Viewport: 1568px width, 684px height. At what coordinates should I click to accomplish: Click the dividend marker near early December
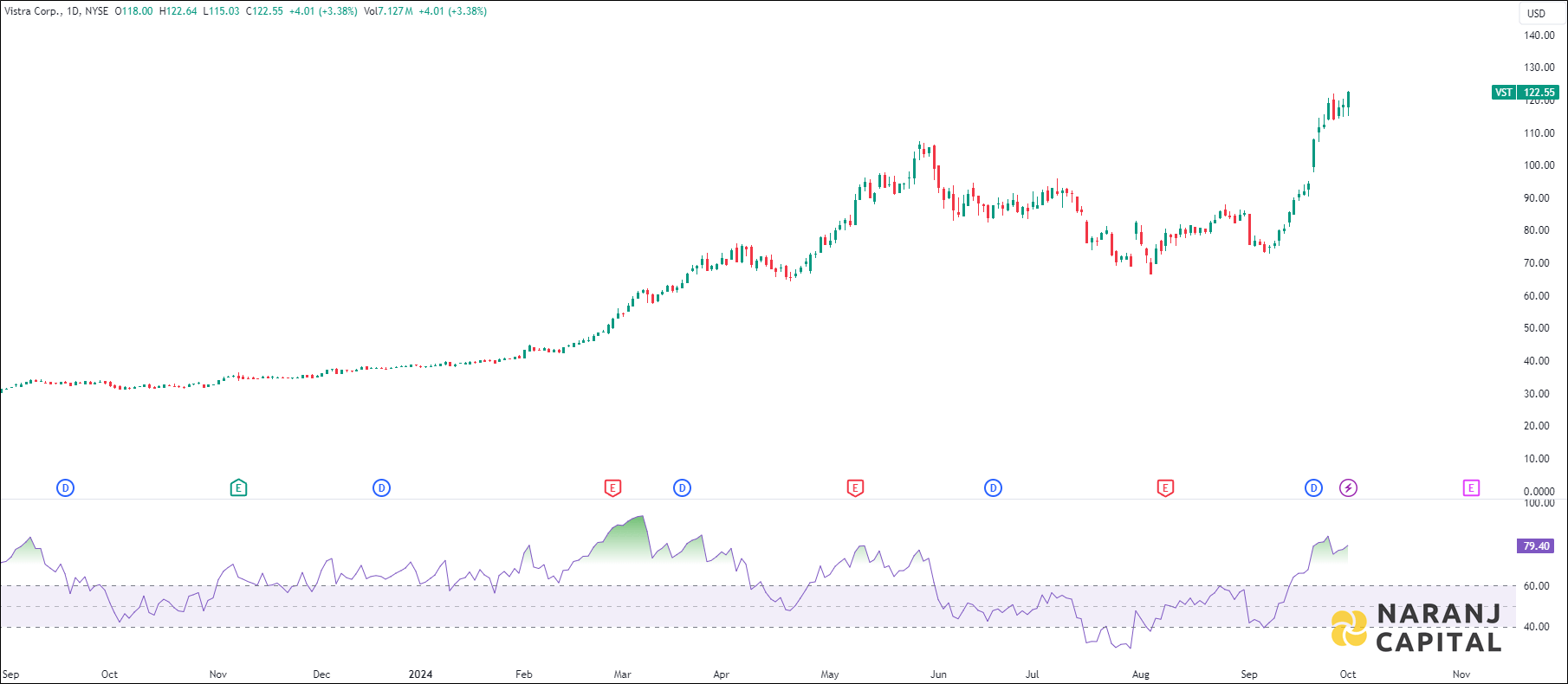pyautogui.click(x=381, y=488)
